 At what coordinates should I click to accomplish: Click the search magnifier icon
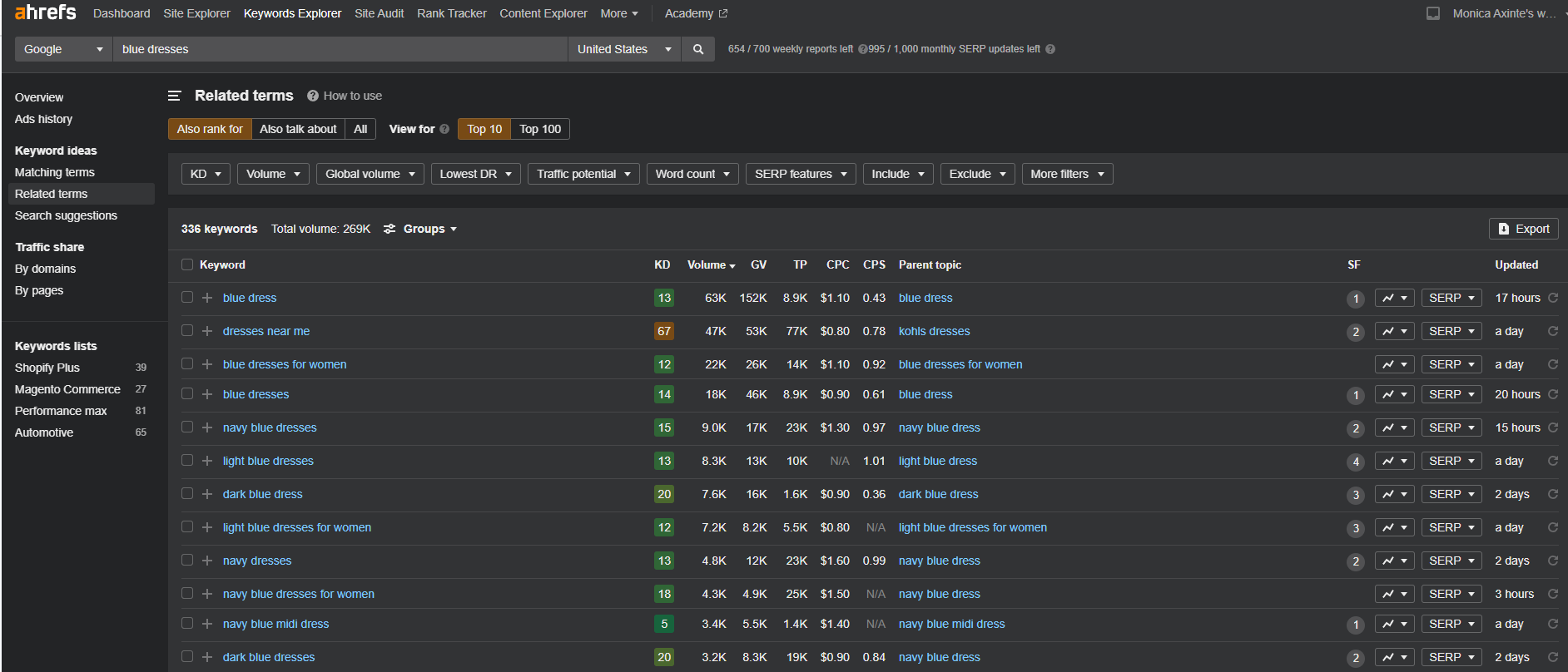[697, 49]
